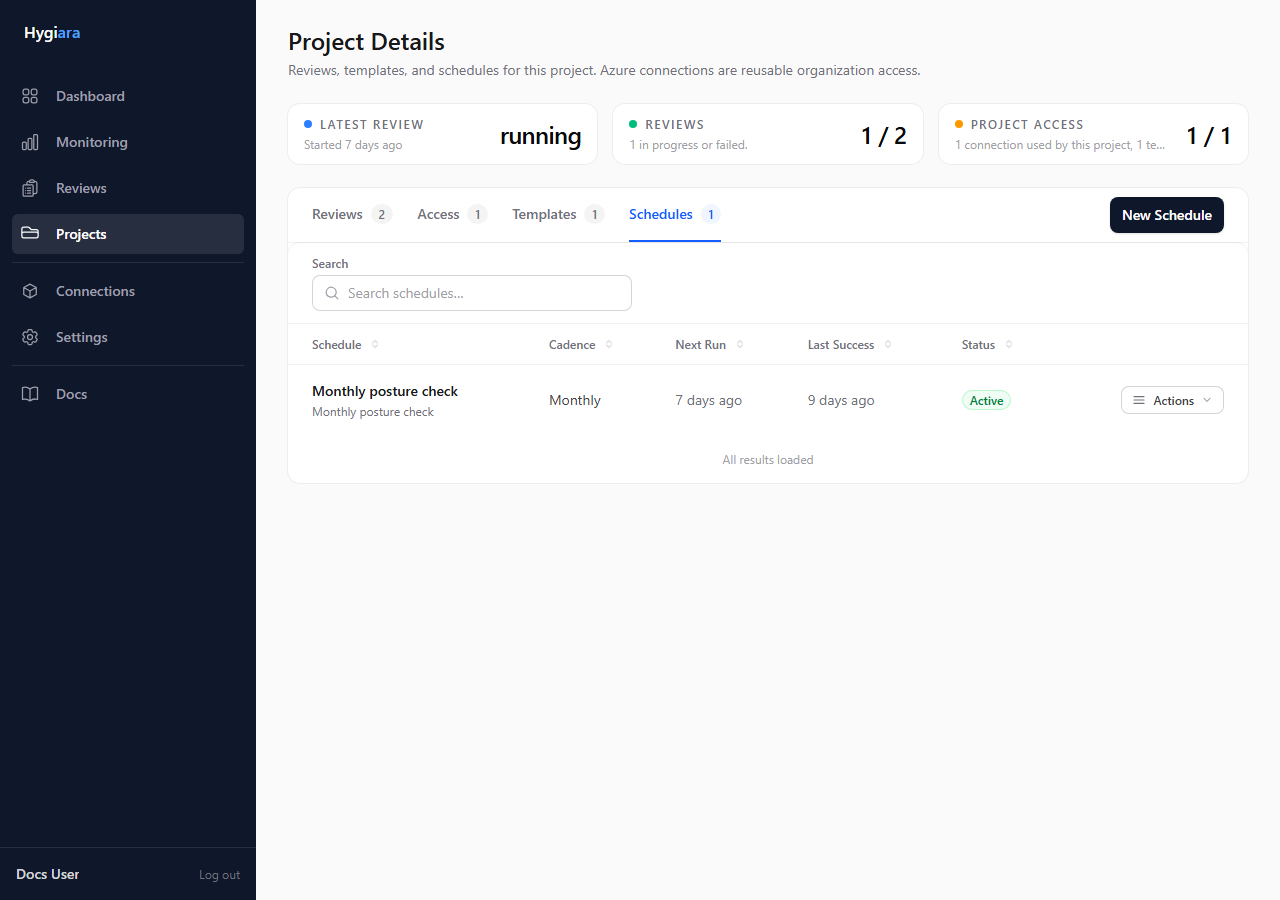Click the Projects folder icon
Viewport: 1280px width, 900px height.
[x=30, y=234]
